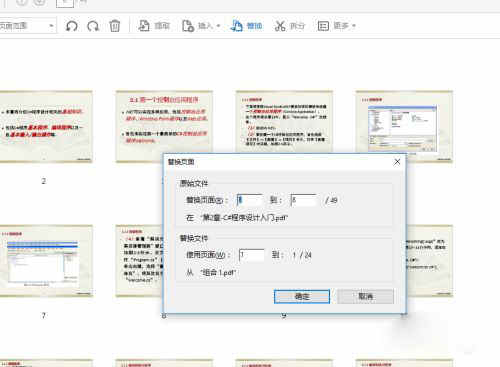The height and width of the screenshot is (367, 500).
Task: Expand the More dropdown arrow
Action: point(354,26)
